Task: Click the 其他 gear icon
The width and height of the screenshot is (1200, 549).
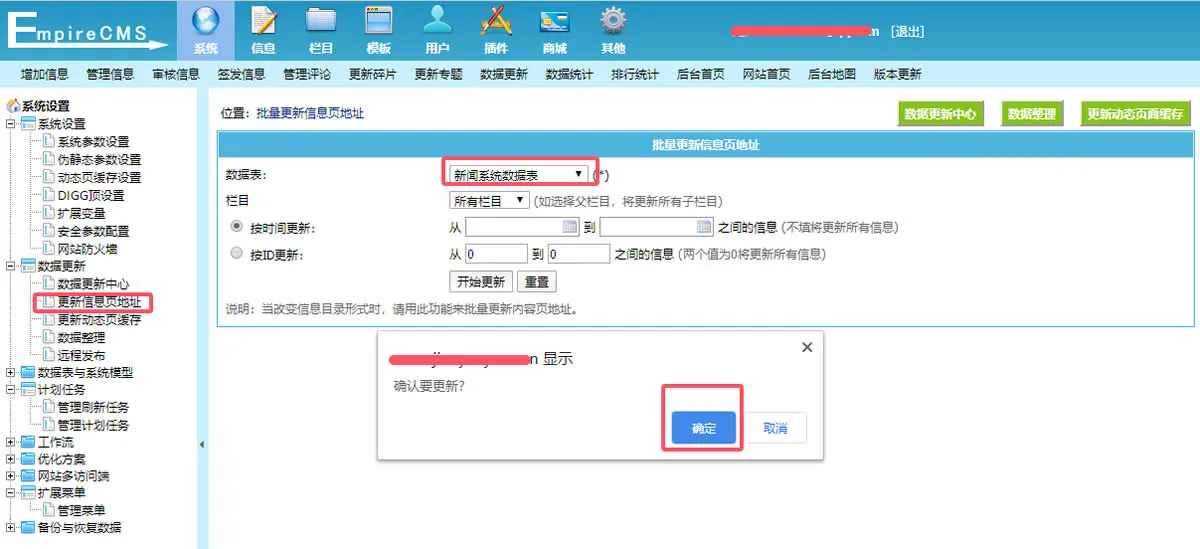Action: (613, 22)
